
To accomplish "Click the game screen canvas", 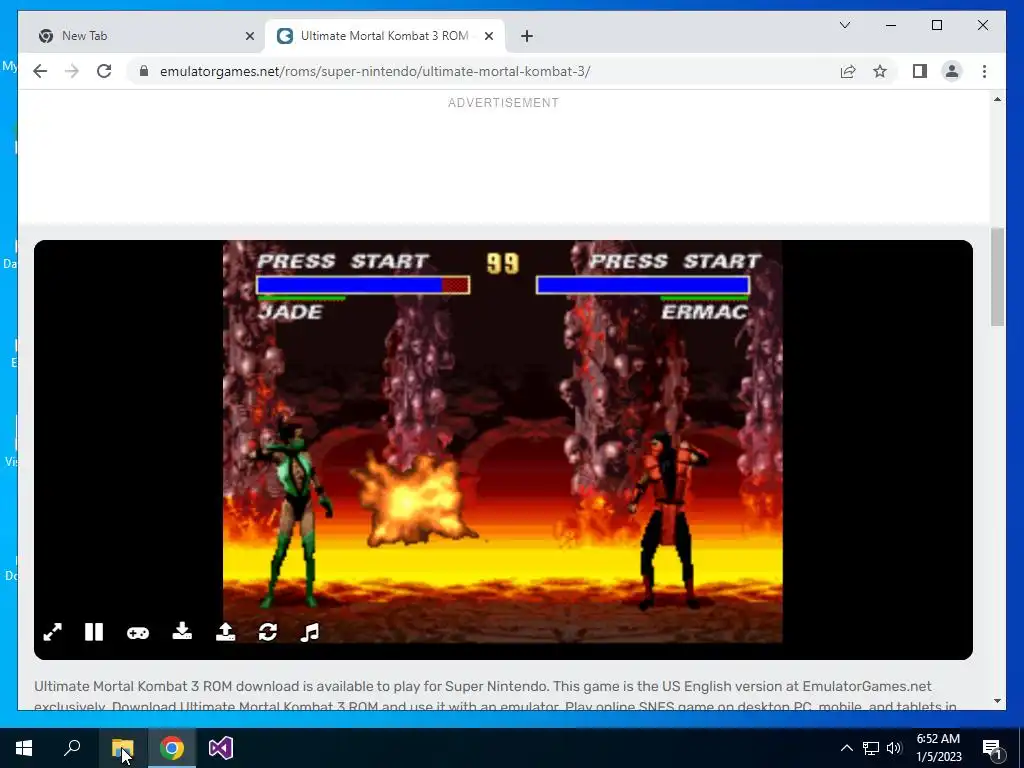I will (x=503, y=441).
